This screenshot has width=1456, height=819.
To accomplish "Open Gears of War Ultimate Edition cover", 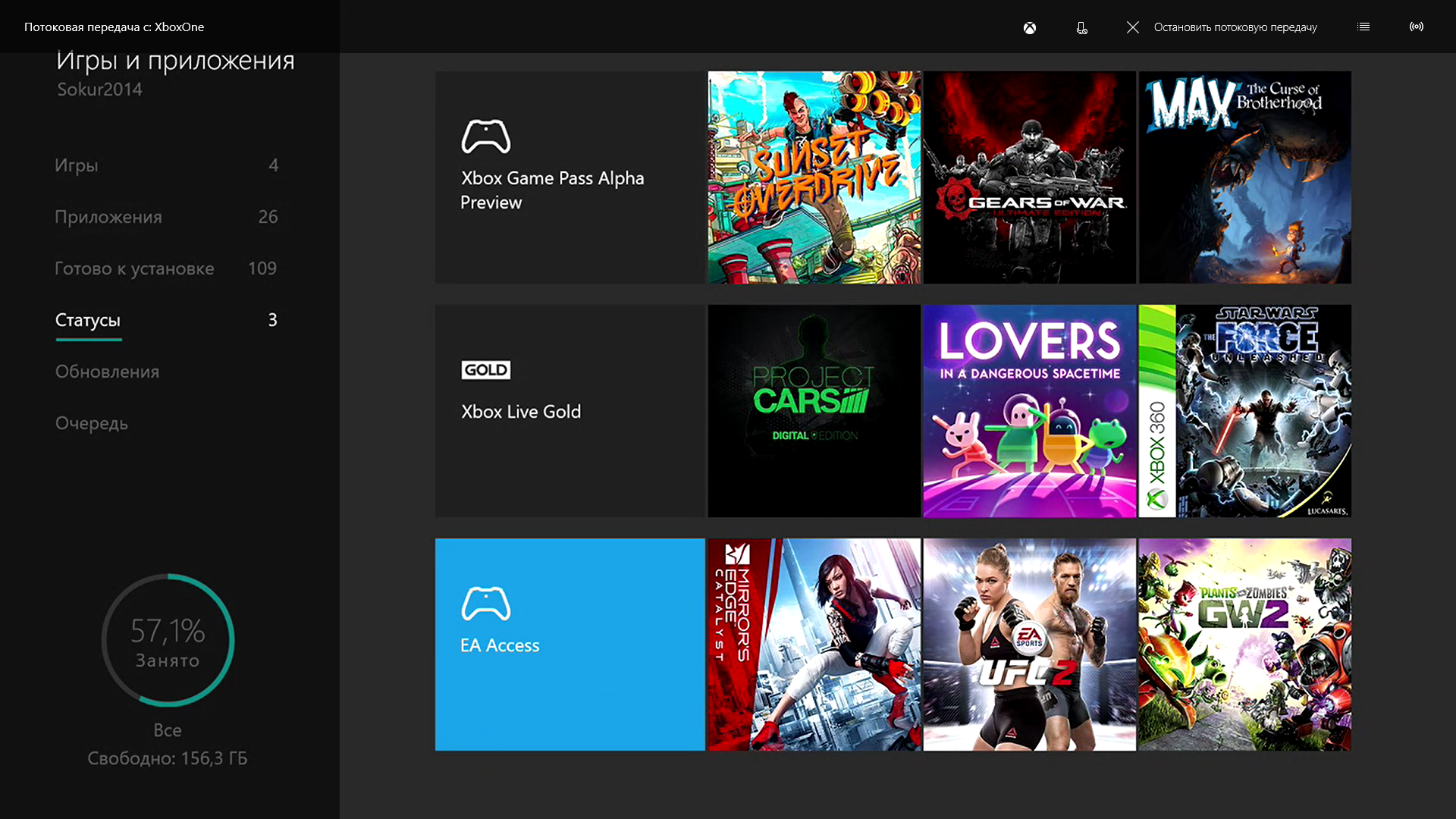I will [x=1029, y=177].
